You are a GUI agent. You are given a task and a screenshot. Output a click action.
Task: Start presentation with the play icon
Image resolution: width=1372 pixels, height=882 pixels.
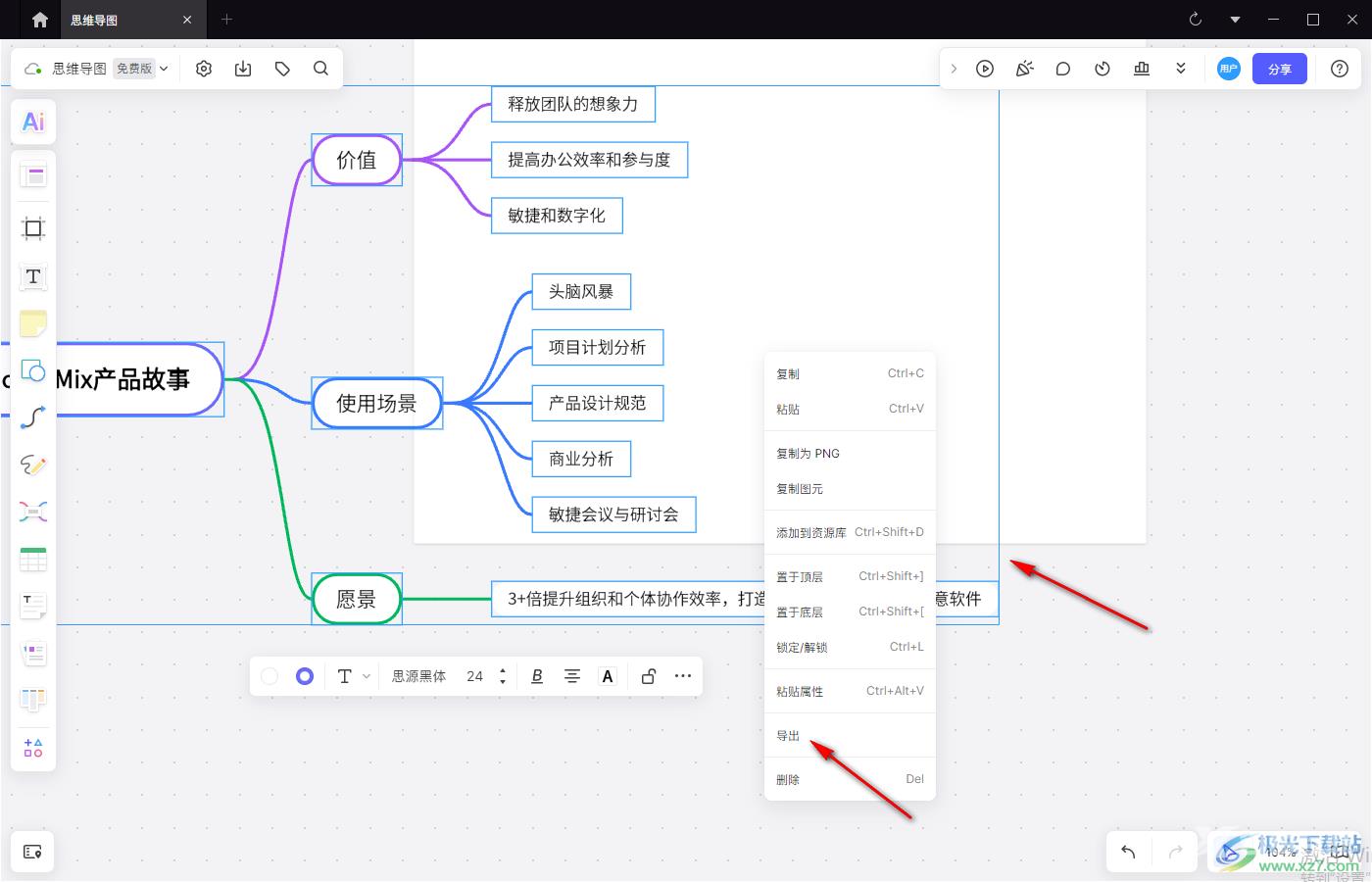pos(985,69)
